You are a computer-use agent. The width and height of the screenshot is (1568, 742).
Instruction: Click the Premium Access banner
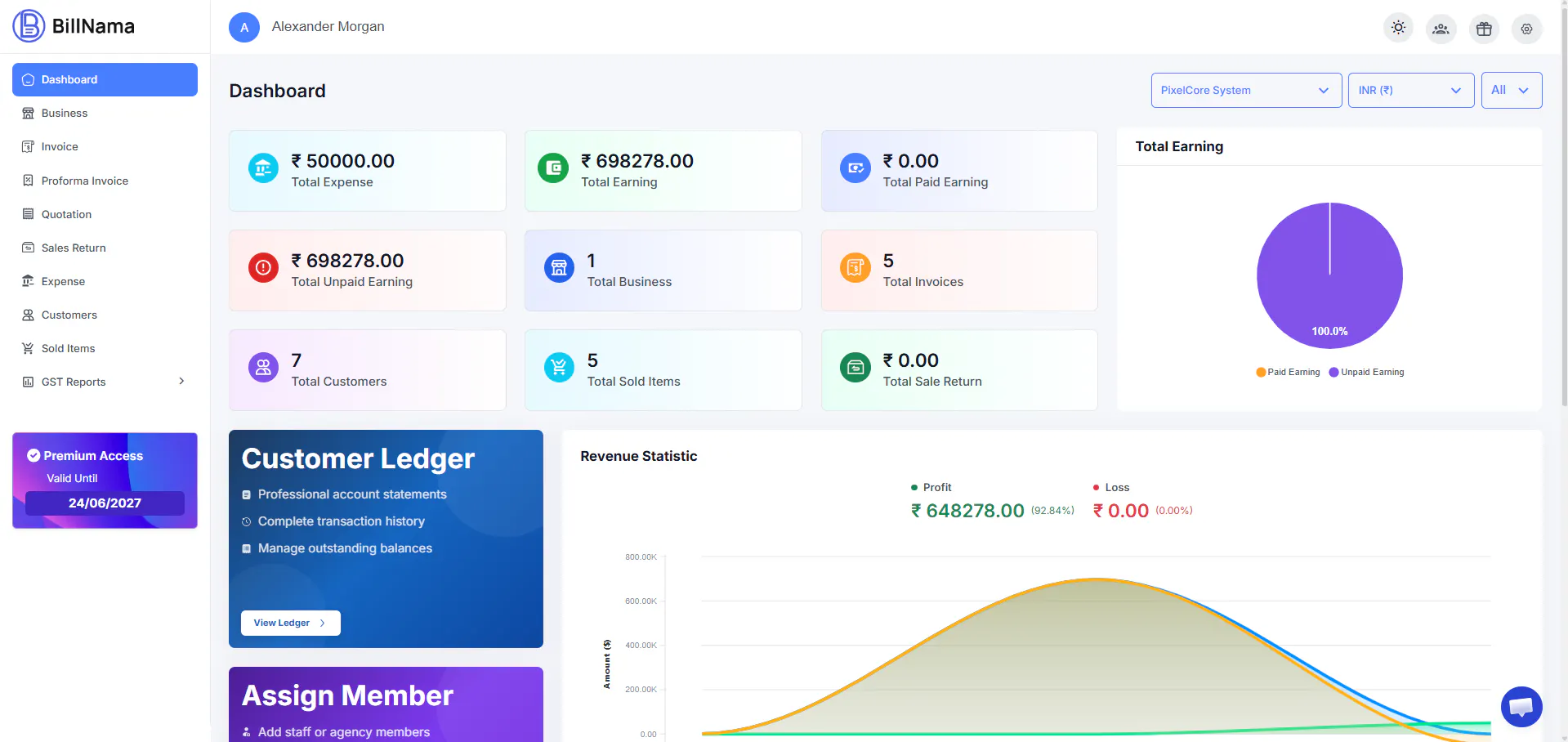105,481
